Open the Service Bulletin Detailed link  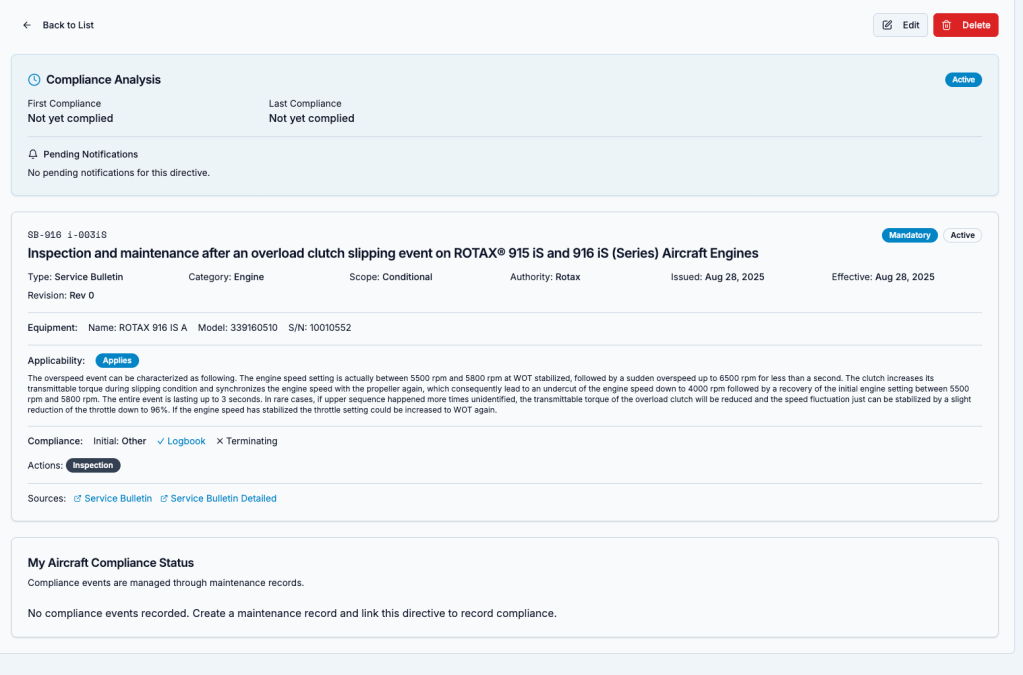pos(223,498)
